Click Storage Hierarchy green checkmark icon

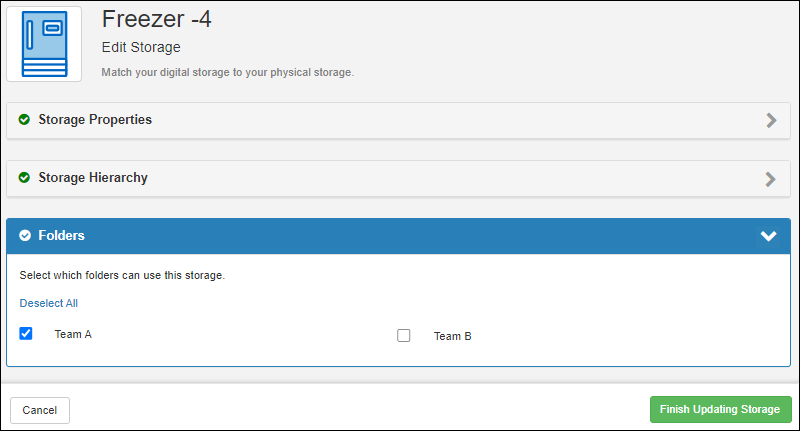[25, 178]
